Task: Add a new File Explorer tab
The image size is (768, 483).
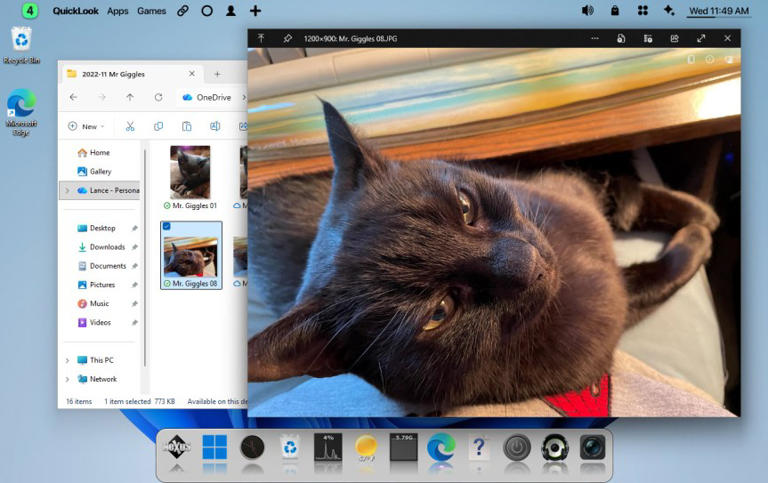Action: pyautogui.click(x=217, y=74)
